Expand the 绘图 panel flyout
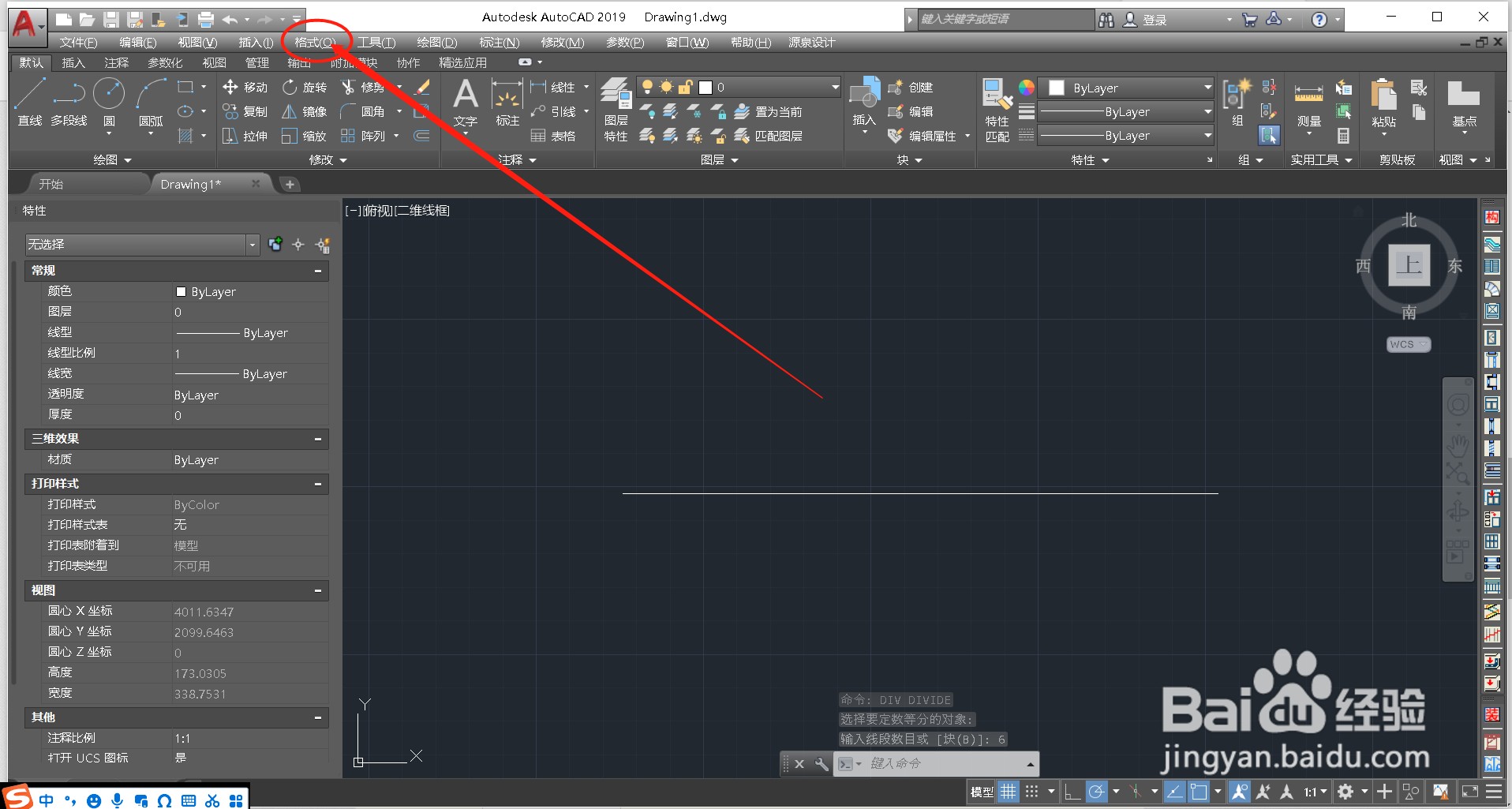Screen dimensions: 1512x809 [113, 160]
